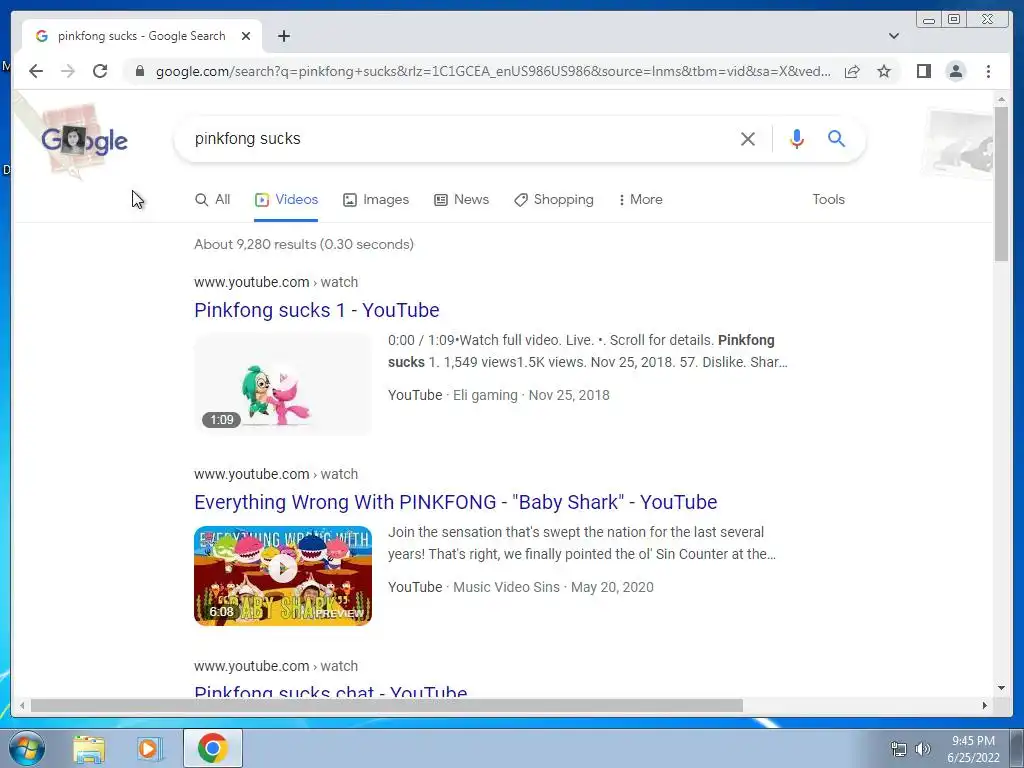Screen dimensions: 1024x768
Task: Open the network tray icon
Action: coord(899,749)
